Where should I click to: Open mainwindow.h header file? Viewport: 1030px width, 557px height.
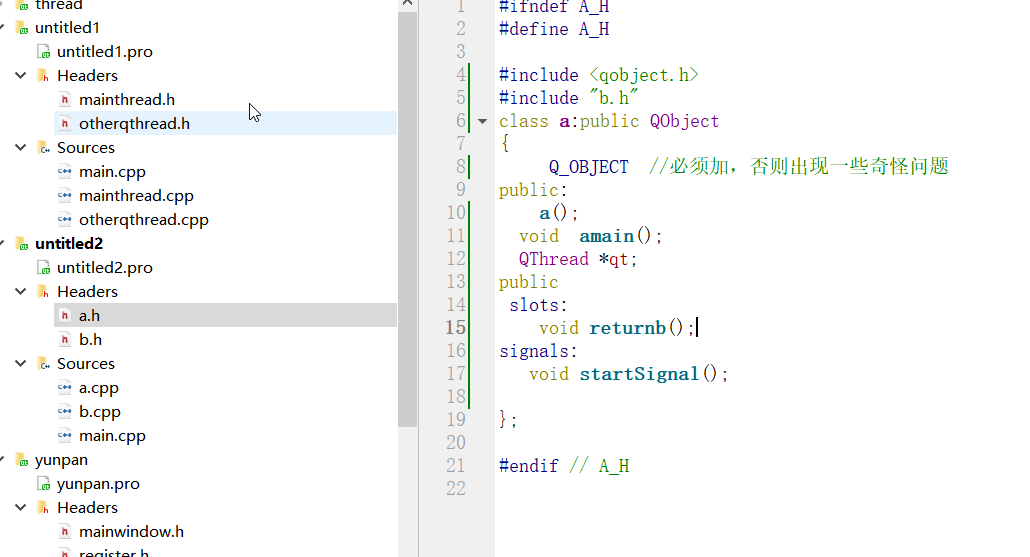click(x=131, y=531)
